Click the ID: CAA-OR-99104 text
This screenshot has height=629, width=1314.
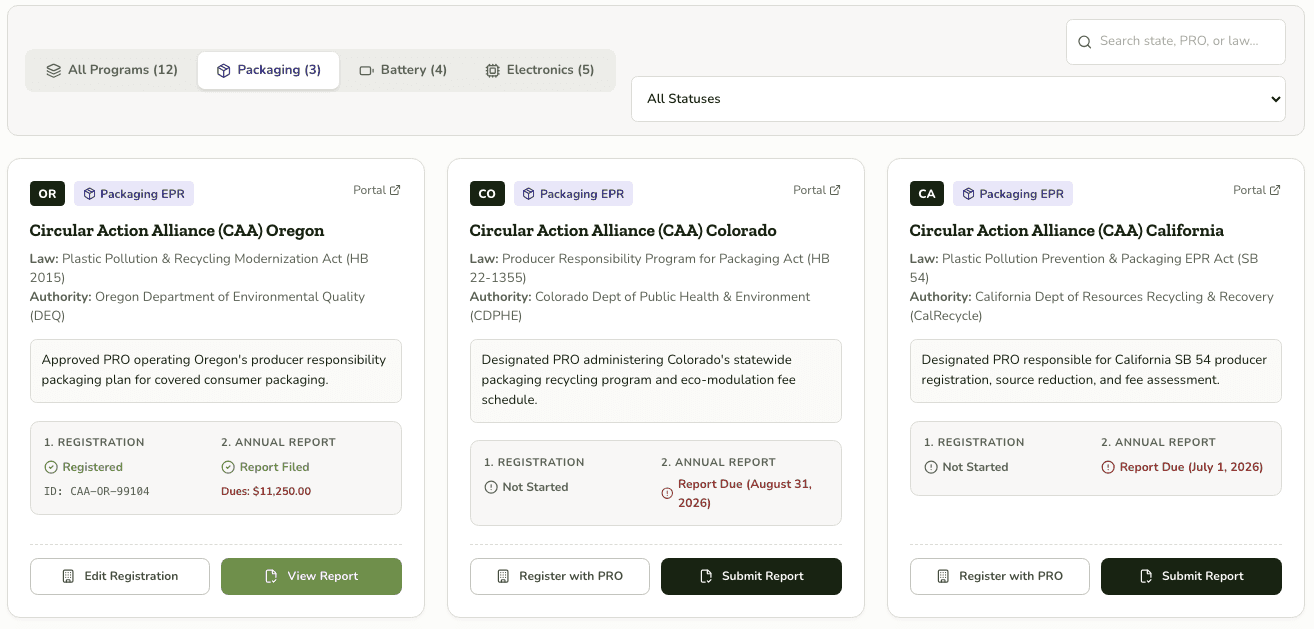tap(97, 491)
